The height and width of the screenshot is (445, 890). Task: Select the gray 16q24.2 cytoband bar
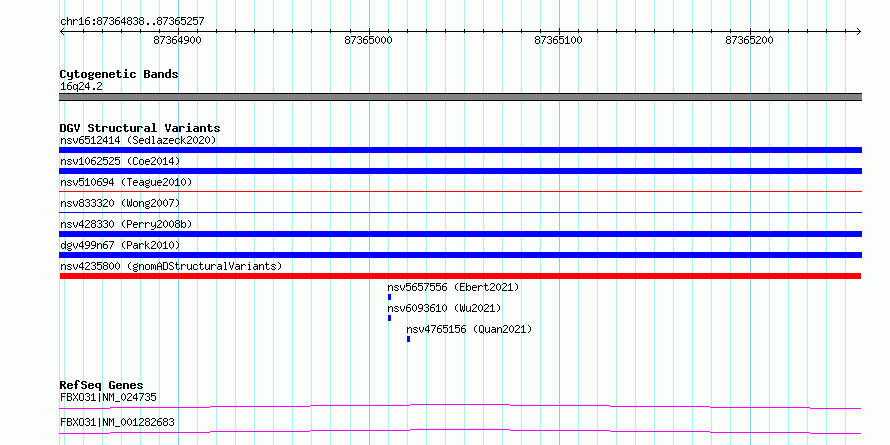(x=460, y=97)
